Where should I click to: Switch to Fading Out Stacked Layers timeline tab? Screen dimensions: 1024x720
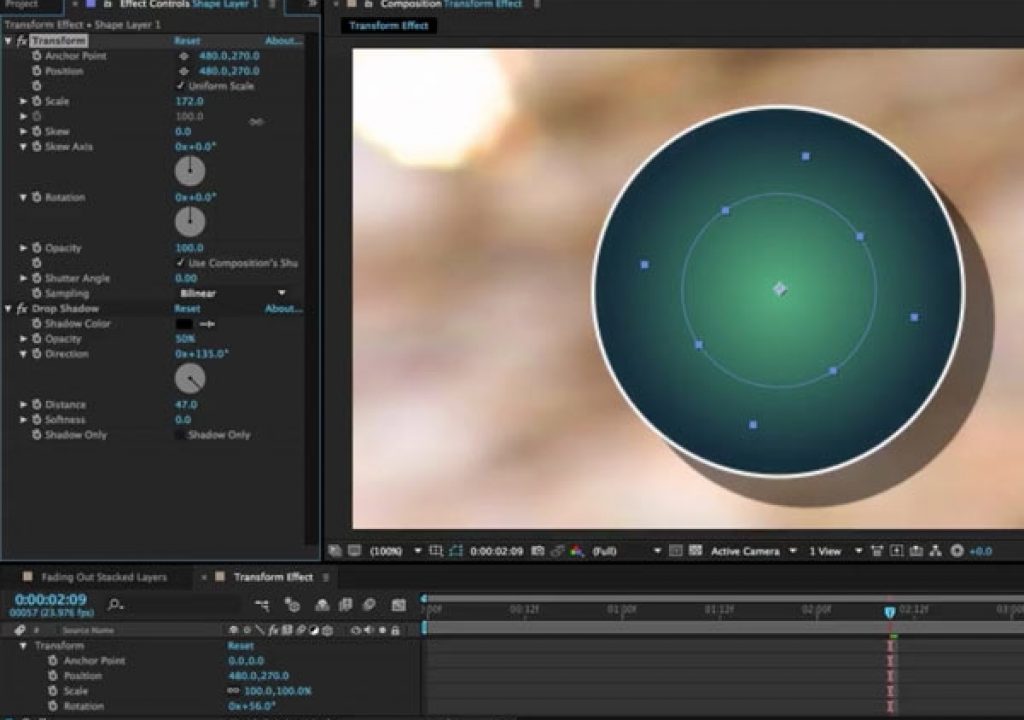tap(104, 577)
